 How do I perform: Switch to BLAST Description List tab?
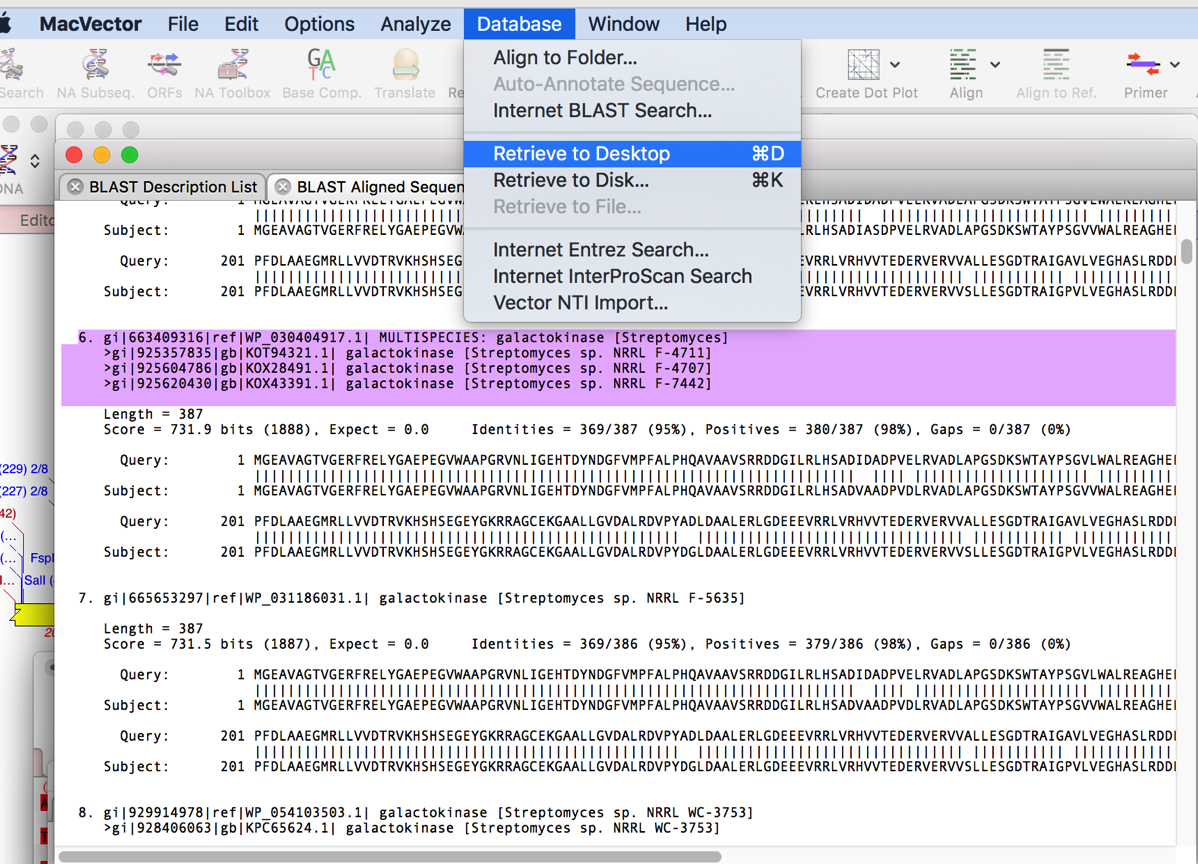172,187
